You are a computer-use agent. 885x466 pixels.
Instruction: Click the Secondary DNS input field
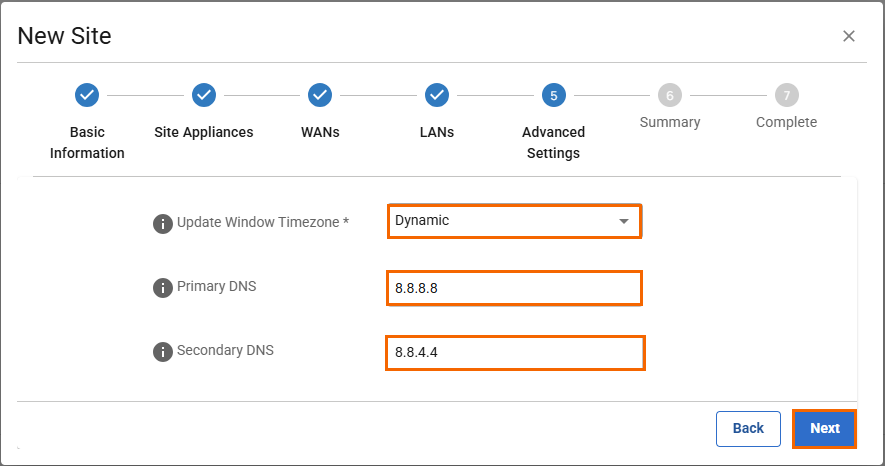point(514,352)
